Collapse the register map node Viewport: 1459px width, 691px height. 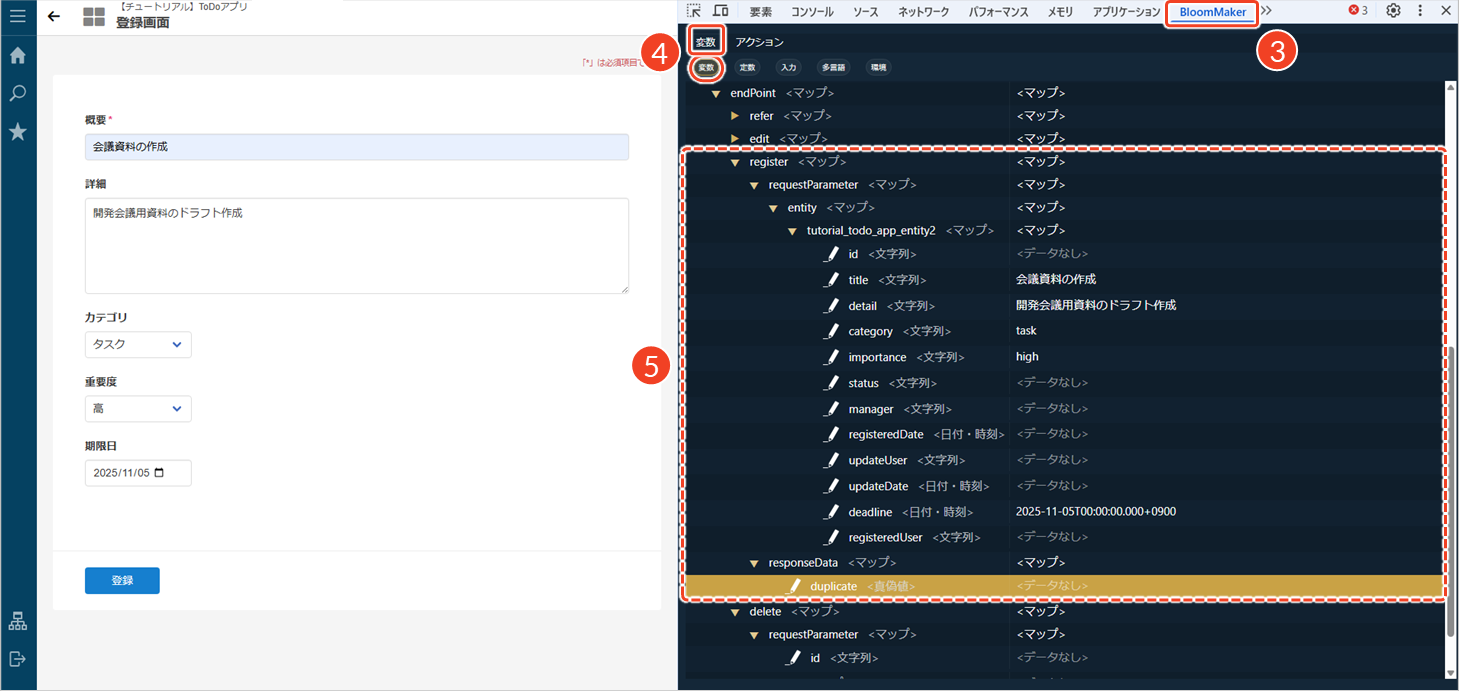coord(735,162)
